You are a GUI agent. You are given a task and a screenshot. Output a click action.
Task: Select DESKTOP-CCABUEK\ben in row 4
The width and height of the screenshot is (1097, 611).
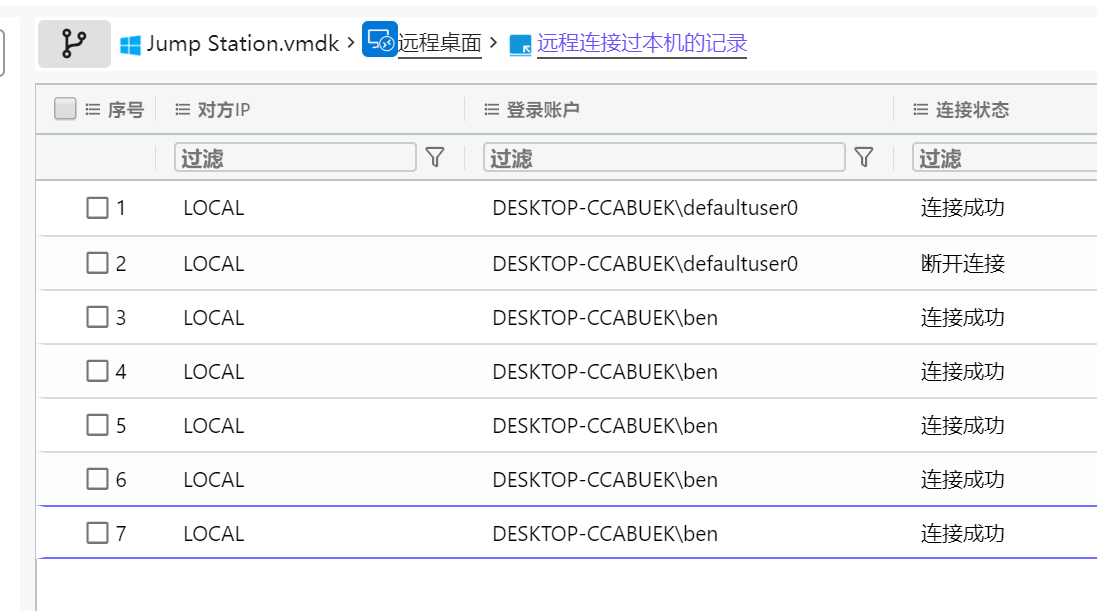click(605, 372)
